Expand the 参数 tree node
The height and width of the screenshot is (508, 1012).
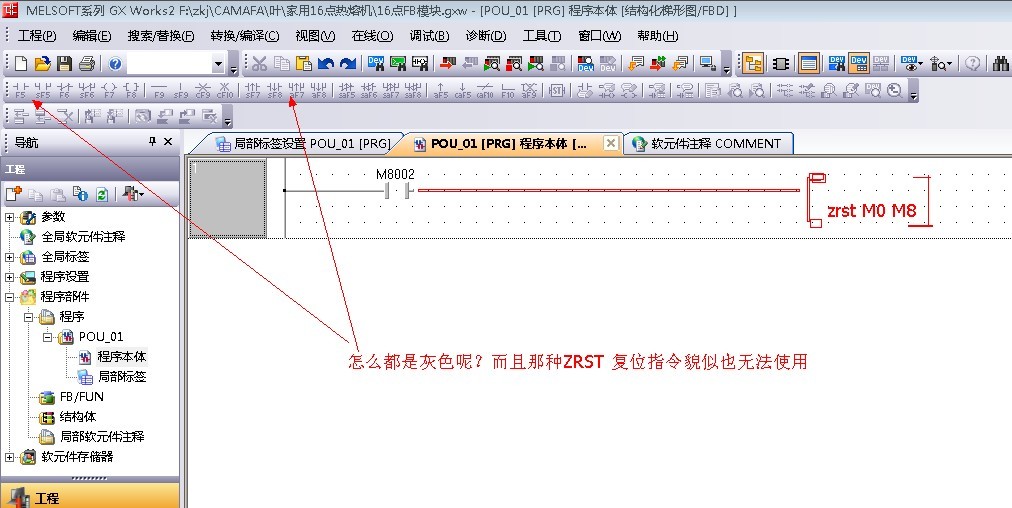coord(10,217)
